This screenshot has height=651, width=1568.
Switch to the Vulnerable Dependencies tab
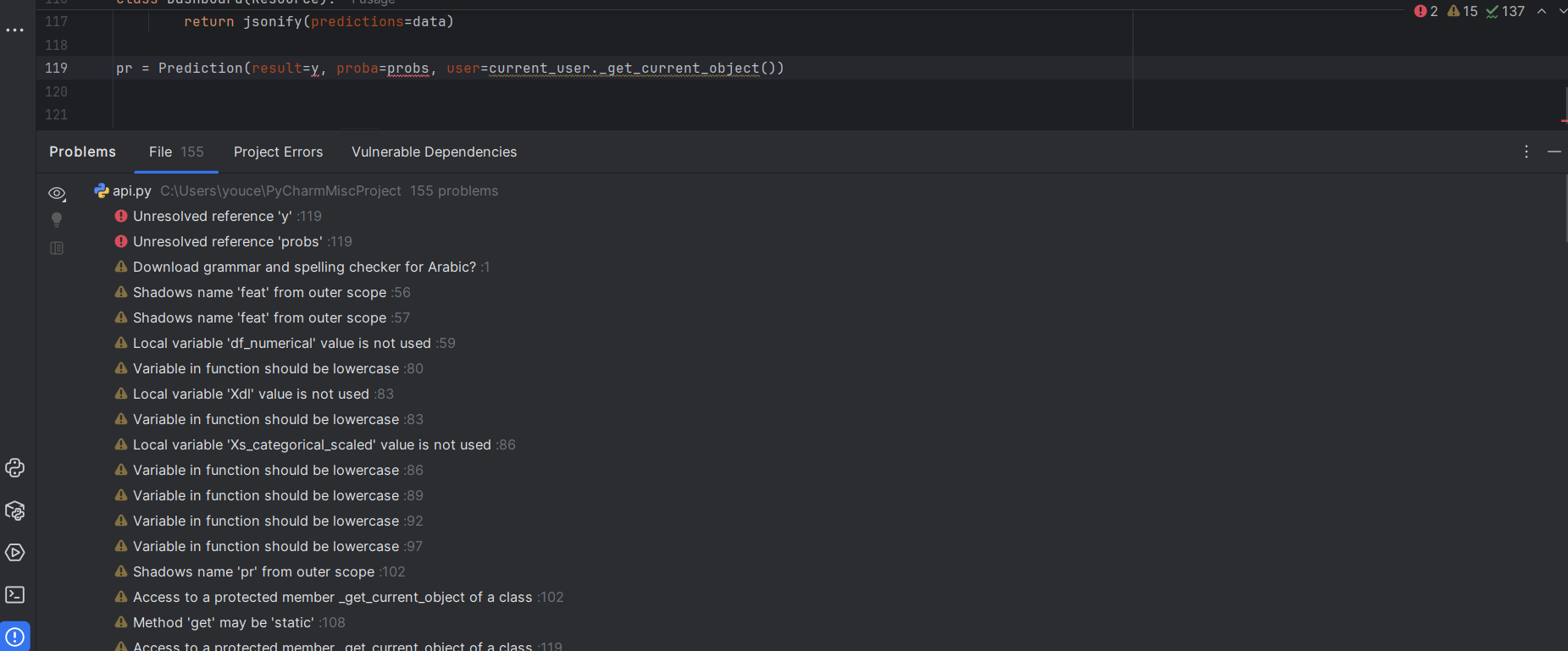tap(434, 152)
